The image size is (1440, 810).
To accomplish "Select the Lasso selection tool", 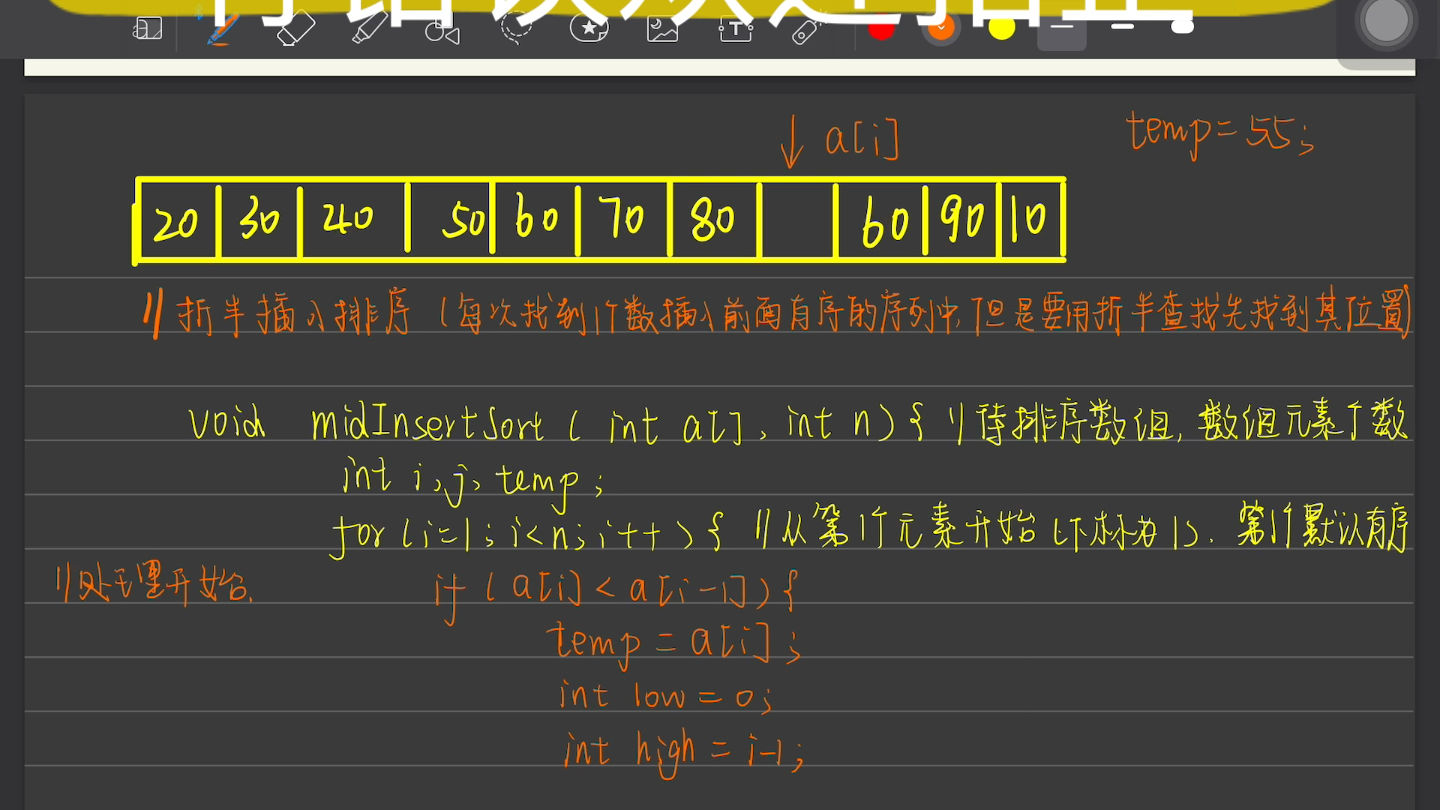I will (515, 29).
